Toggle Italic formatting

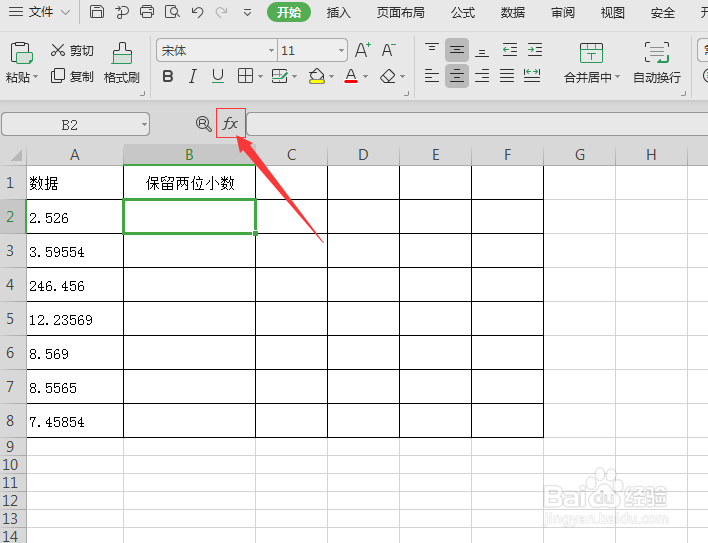(x=193, y=76)
